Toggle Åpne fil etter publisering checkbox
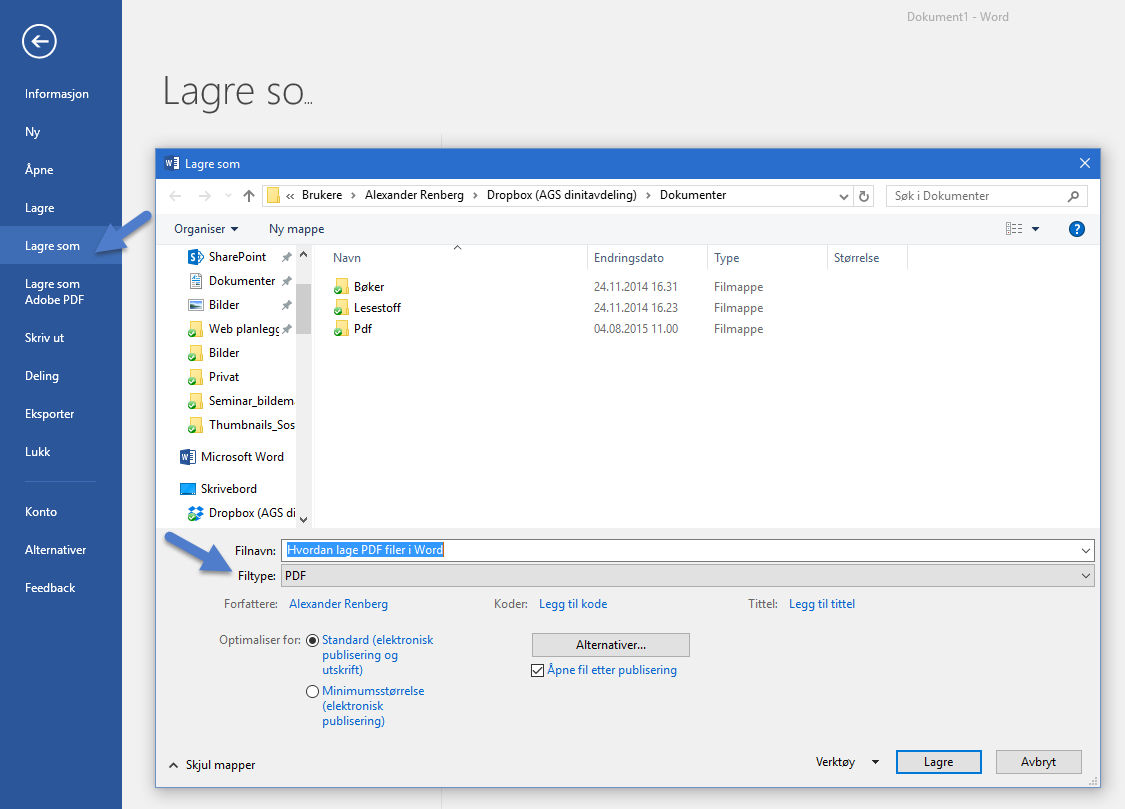Image resolution: width=1125 pixels, height=809 pixels. coord(537,671)
